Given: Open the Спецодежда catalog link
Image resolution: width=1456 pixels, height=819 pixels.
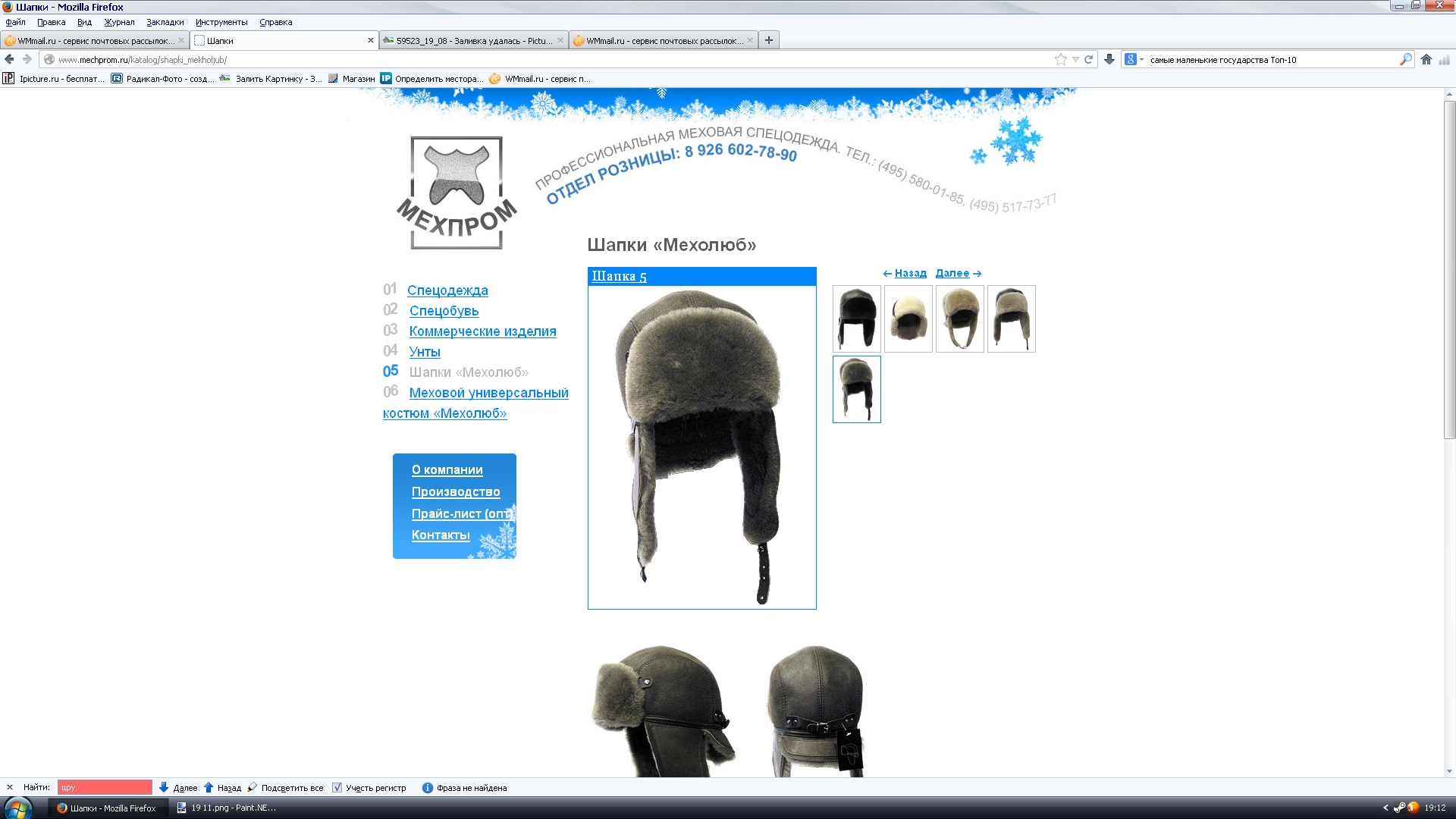Looking at the screenshot, I should [x=447, y=290].
